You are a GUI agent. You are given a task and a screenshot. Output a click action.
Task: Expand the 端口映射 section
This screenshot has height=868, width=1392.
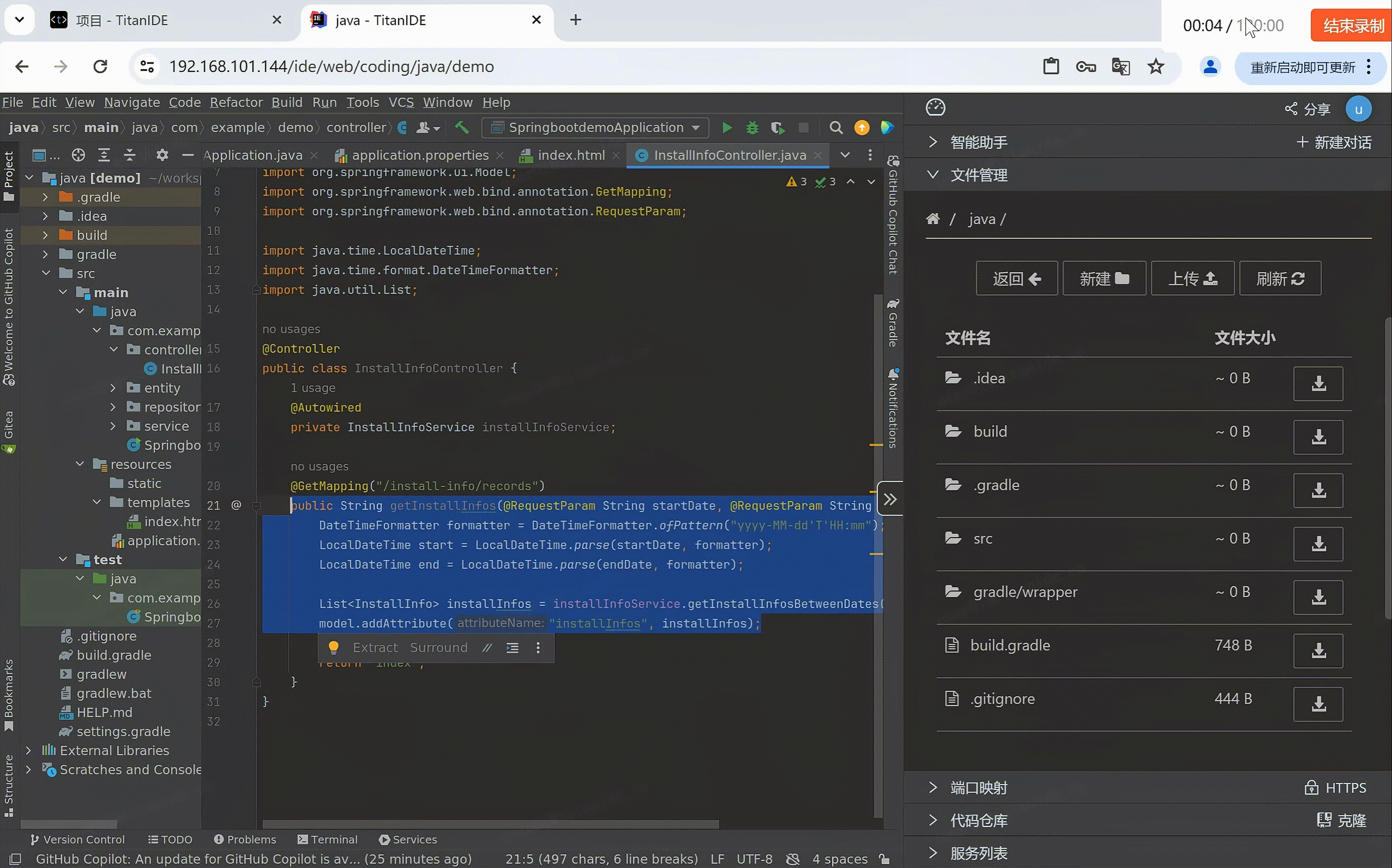(x=932, y=787)
